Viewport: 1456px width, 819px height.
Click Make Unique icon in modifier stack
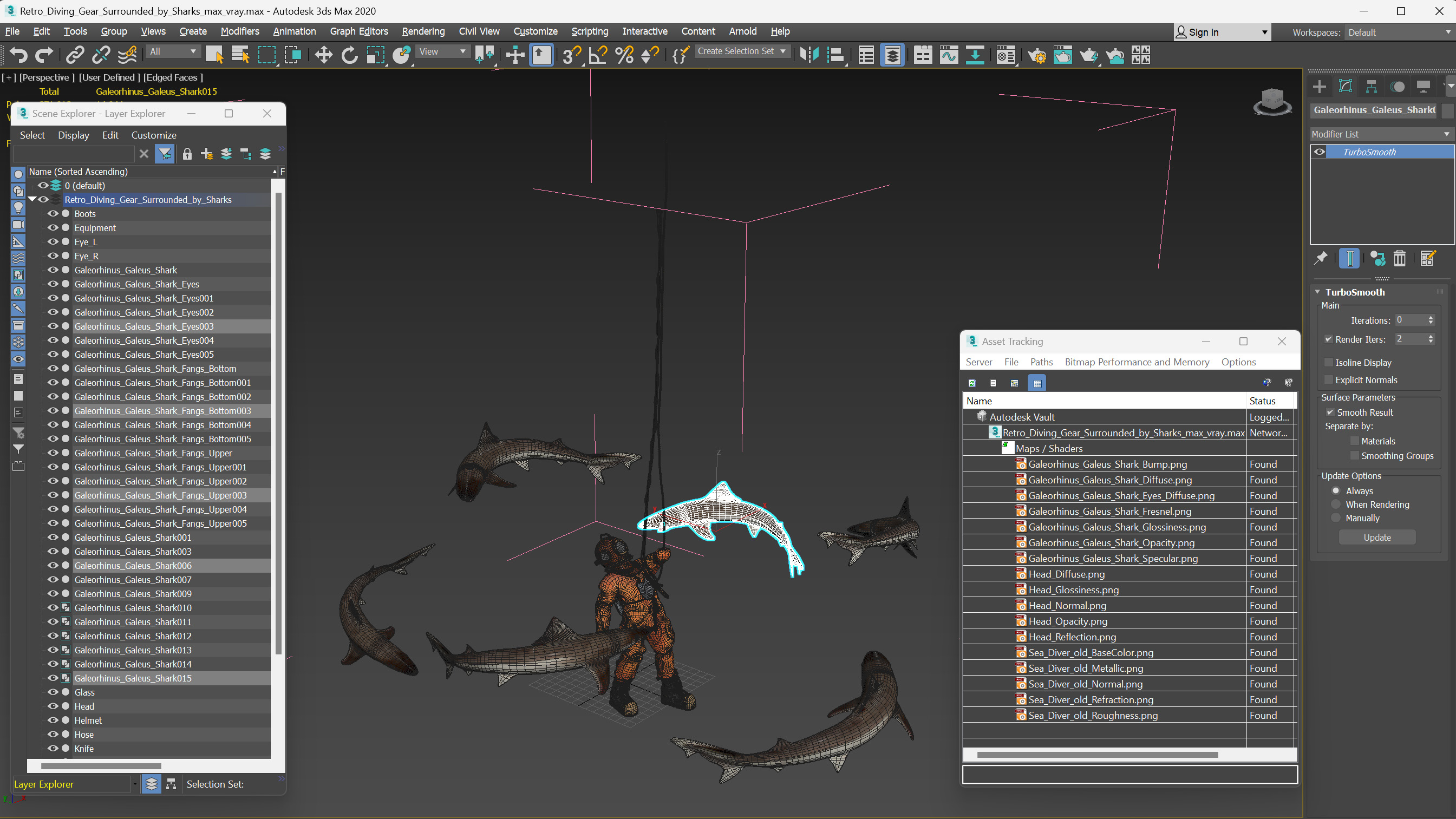click(x=1377, y=258)
